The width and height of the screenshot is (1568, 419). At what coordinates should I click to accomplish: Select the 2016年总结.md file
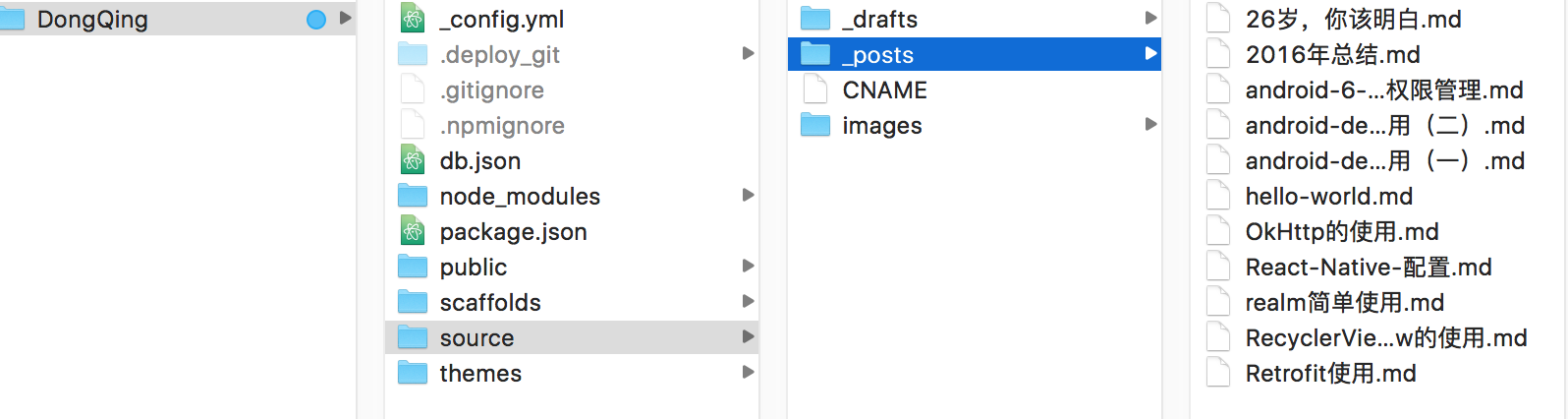(1332, 54)
